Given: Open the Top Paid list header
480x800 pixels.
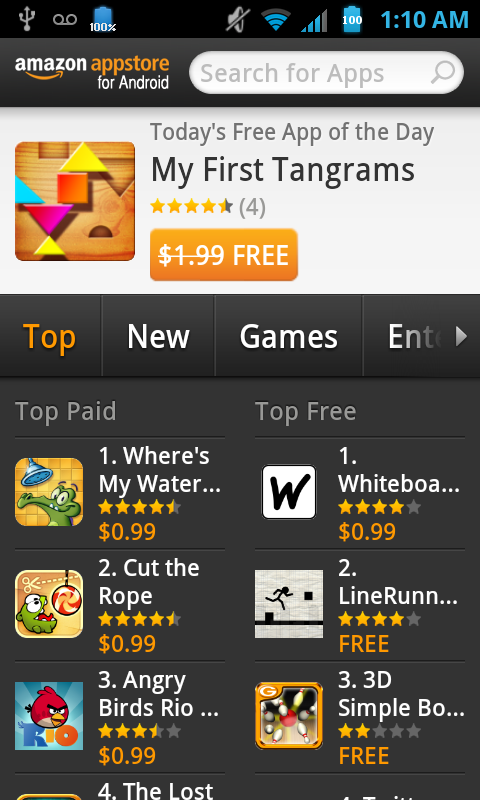Looking at the screenshot, I should tap(66, 411).
